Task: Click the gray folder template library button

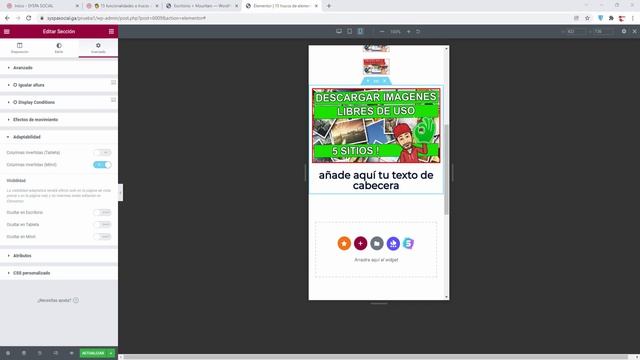Action: [x=377, y=243]
